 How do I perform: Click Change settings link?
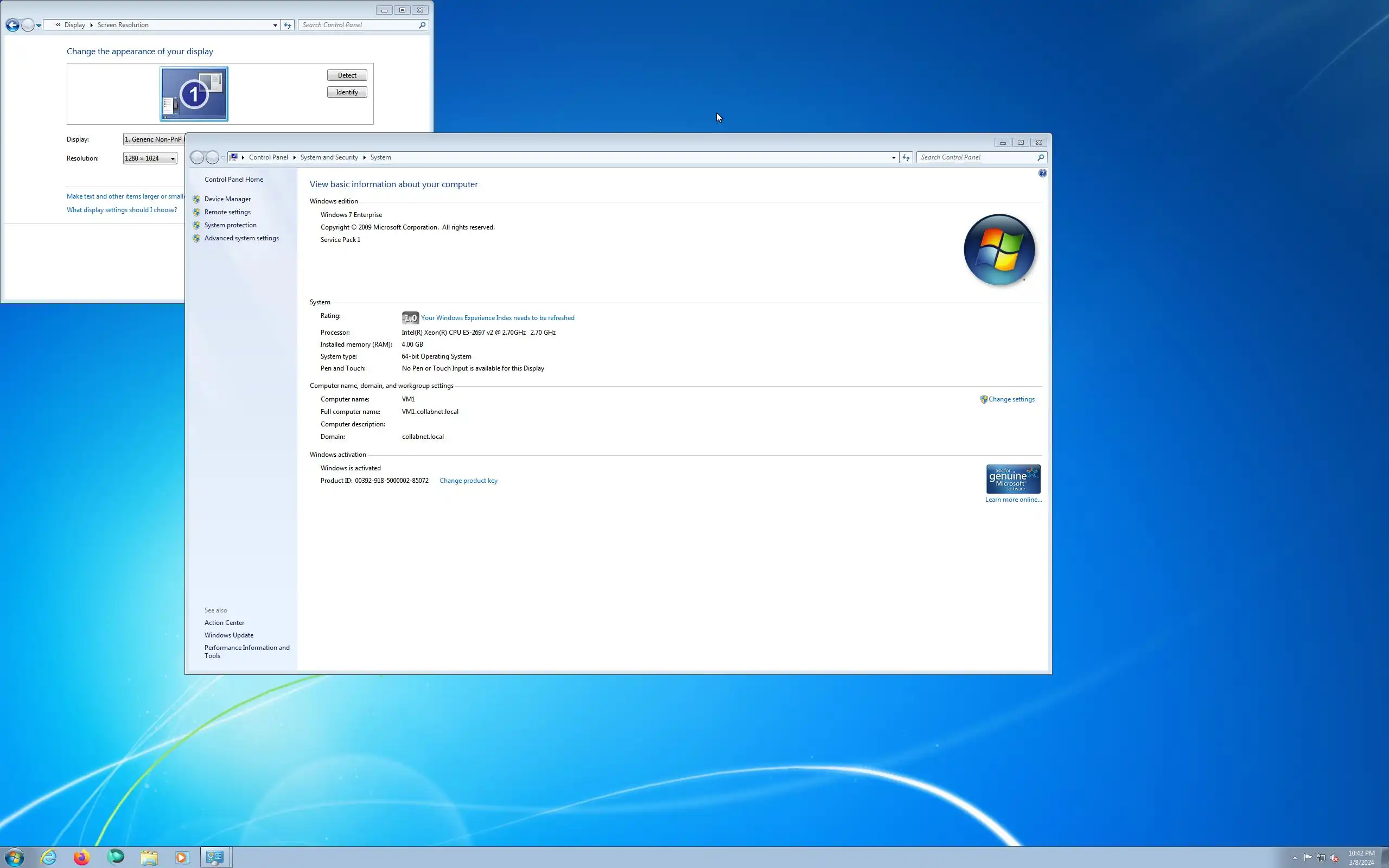pos(1011,400)
